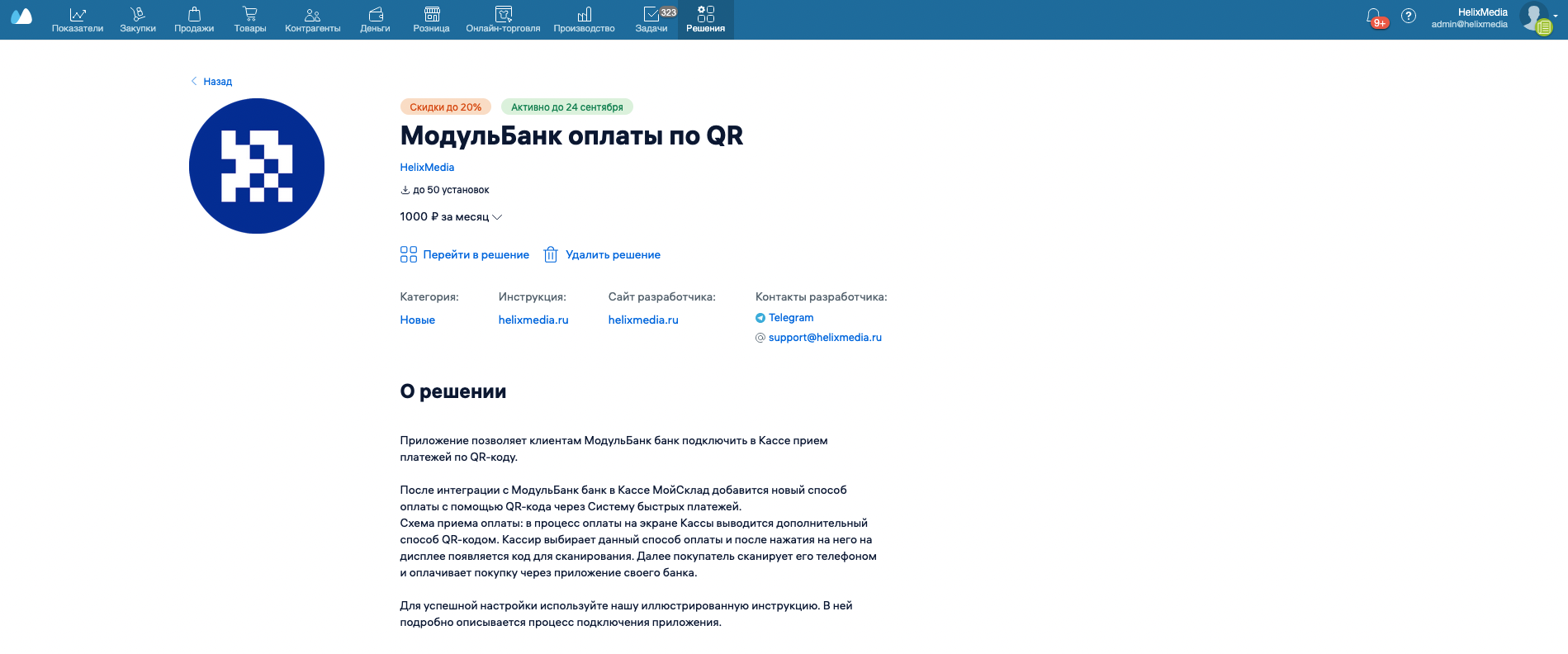Click the MoySklad logo icon
Image resolution: width=1568 pixels, height=654 pixels.
(x=21, y=17)
